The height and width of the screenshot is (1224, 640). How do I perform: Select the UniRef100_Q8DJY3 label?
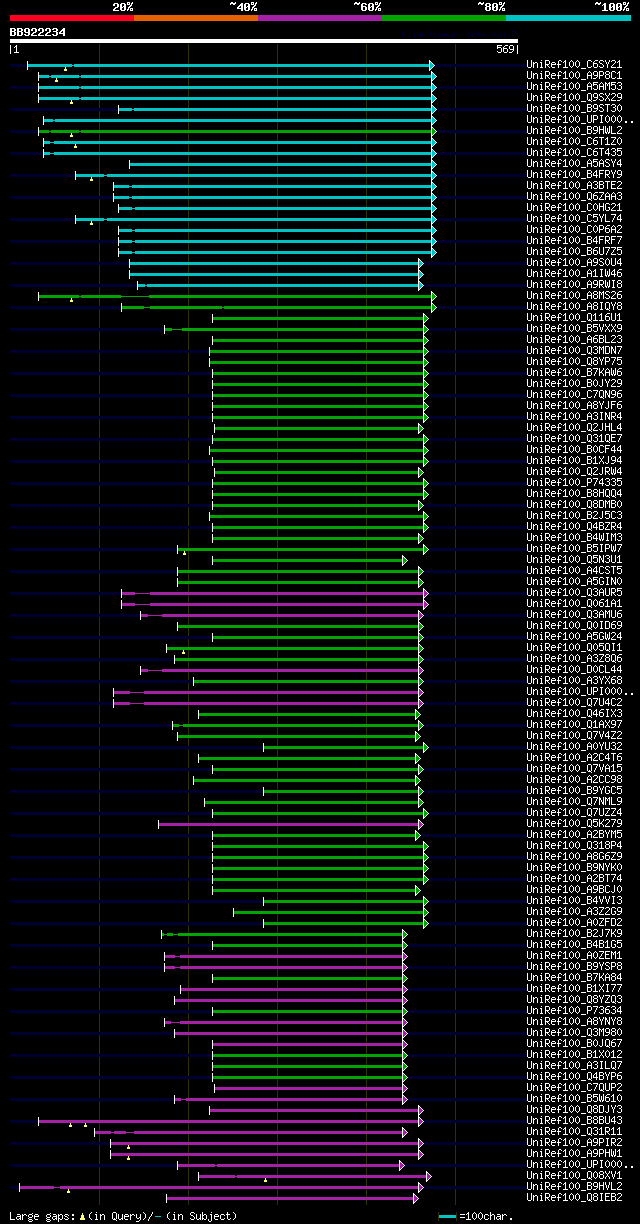[x=574, y=1110]
